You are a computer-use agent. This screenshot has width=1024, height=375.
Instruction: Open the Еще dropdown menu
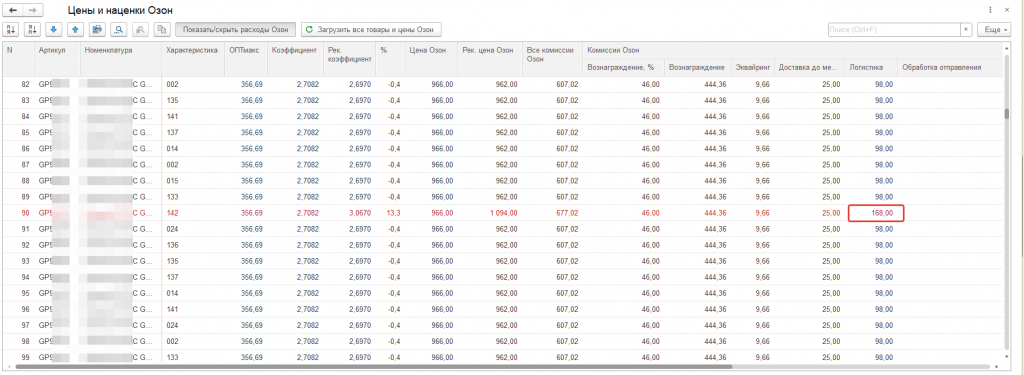pyautogui.click(x=994, y=29)
